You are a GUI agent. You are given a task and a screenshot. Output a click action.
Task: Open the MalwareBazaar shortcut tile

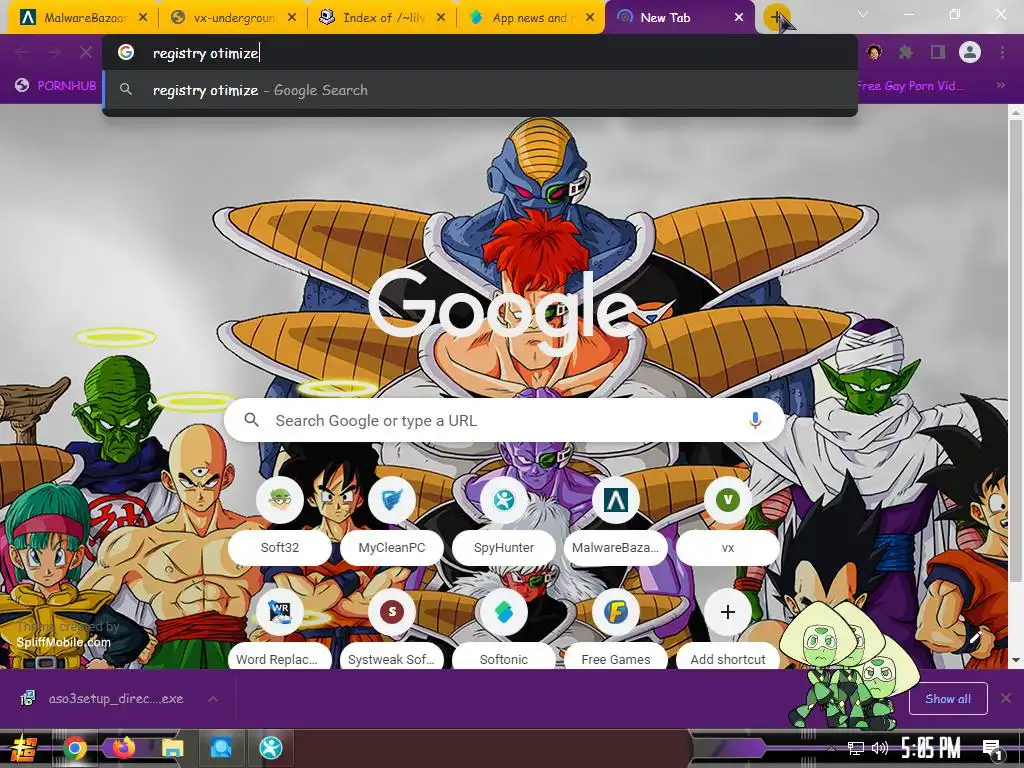[616, 521]
